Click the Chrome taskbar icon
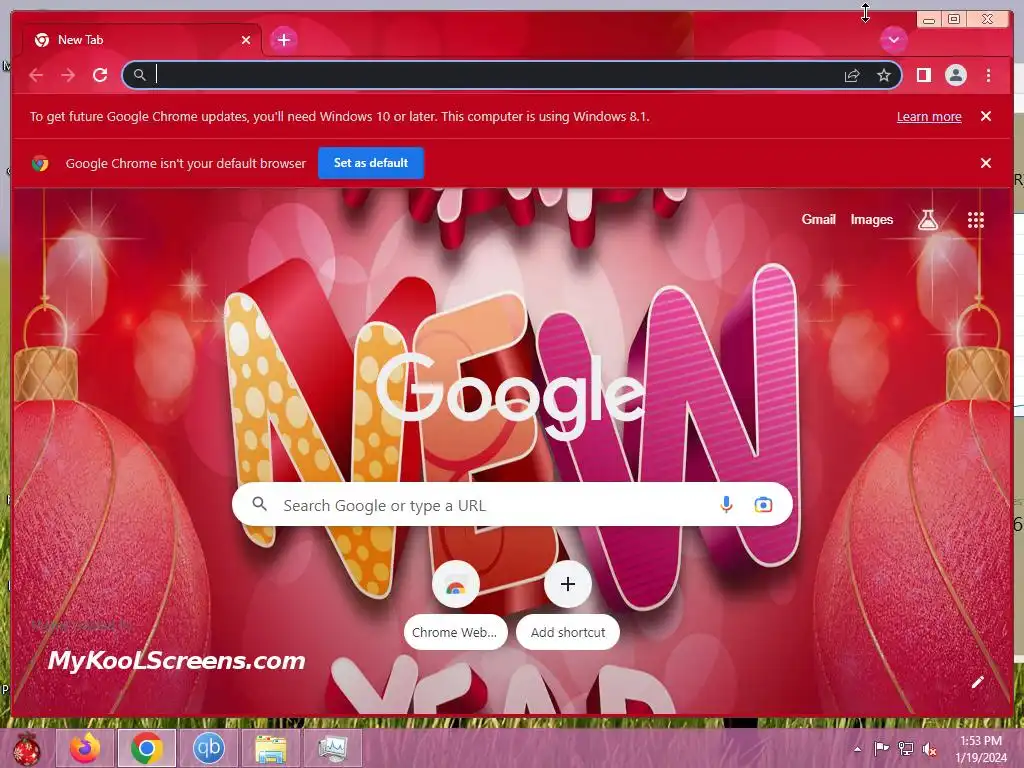 tap(146, 748)
